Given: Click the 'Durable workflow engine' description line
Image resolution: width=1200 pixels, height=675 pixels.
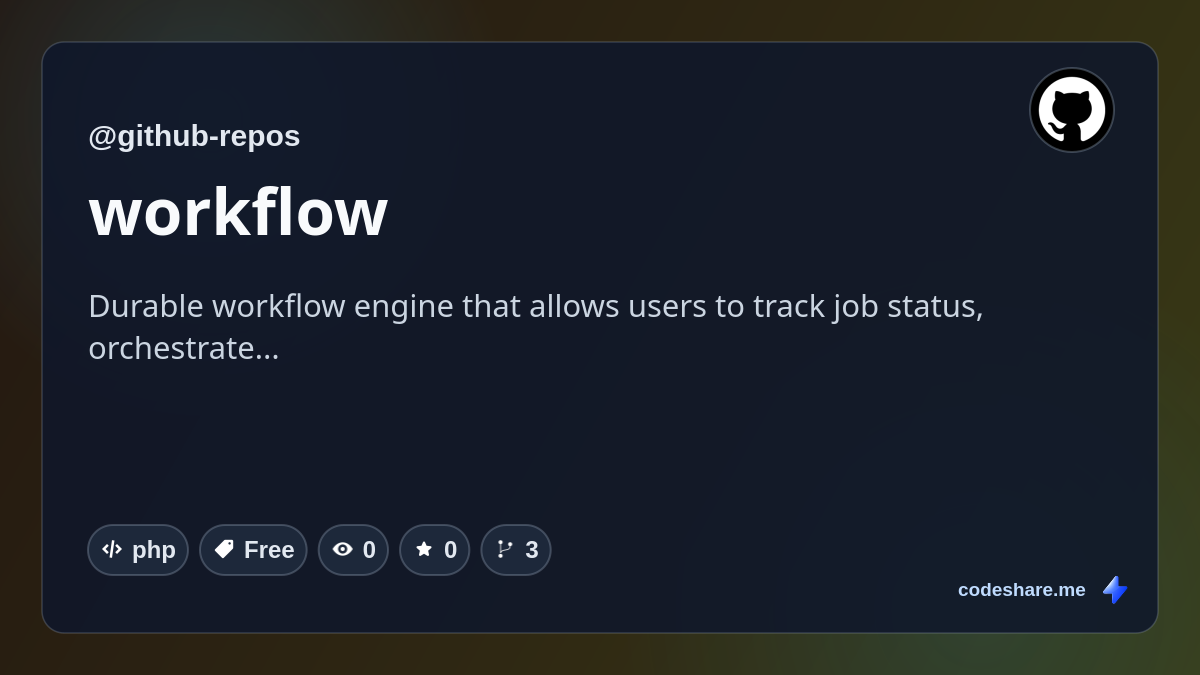Looking at the screenshot, I should tap(536, 306).
